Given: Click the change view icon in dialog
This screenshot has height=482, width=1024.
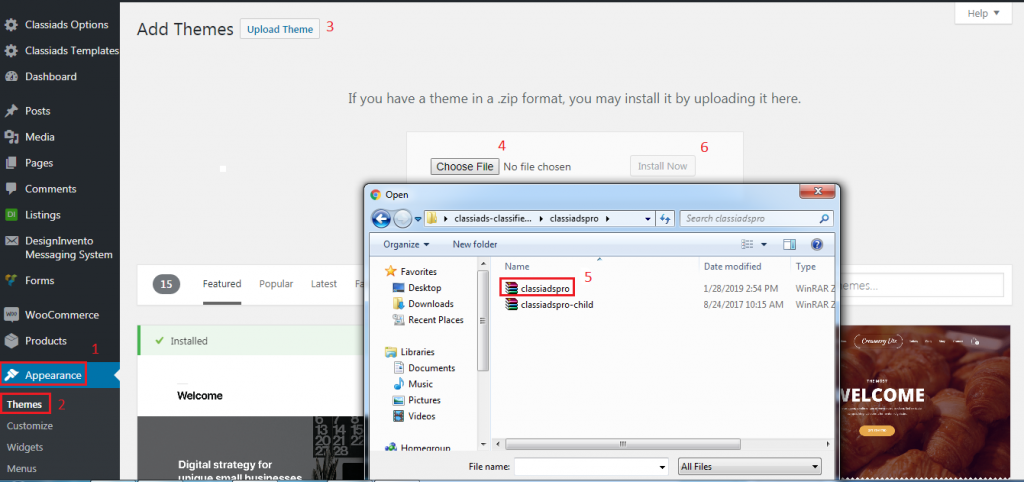Looking at the screenshot, I should (x=748, y=244).
